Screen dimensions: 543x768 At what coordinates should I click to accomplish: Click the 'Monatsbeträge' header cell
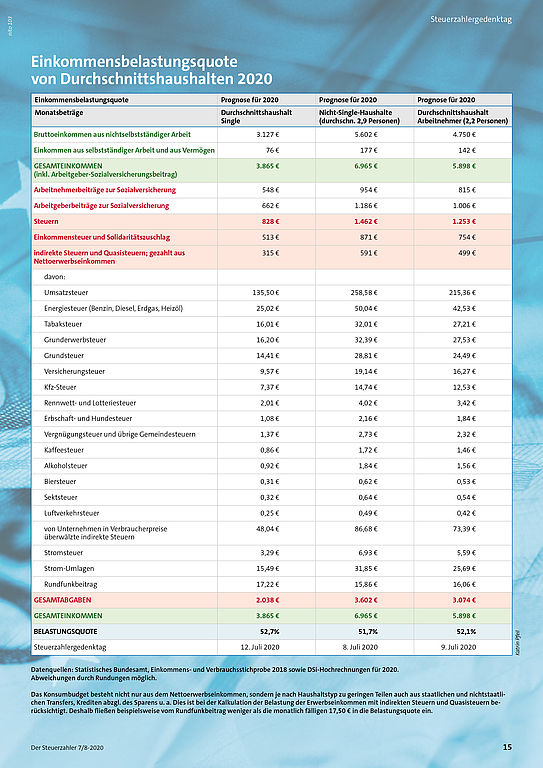59,113
